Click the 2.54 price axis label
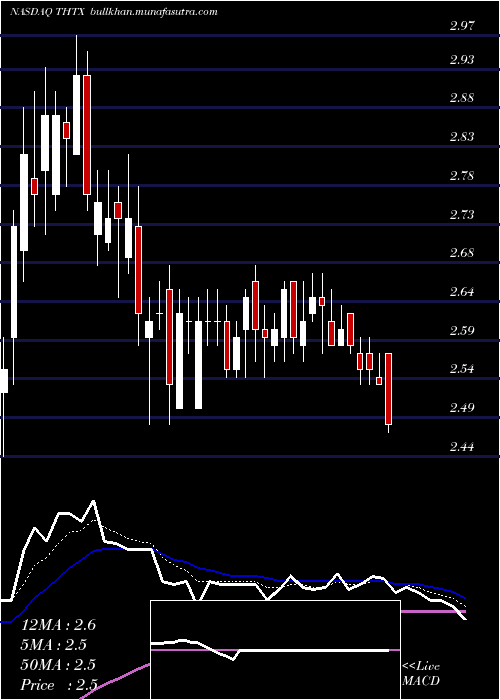 tap(462, 369)
